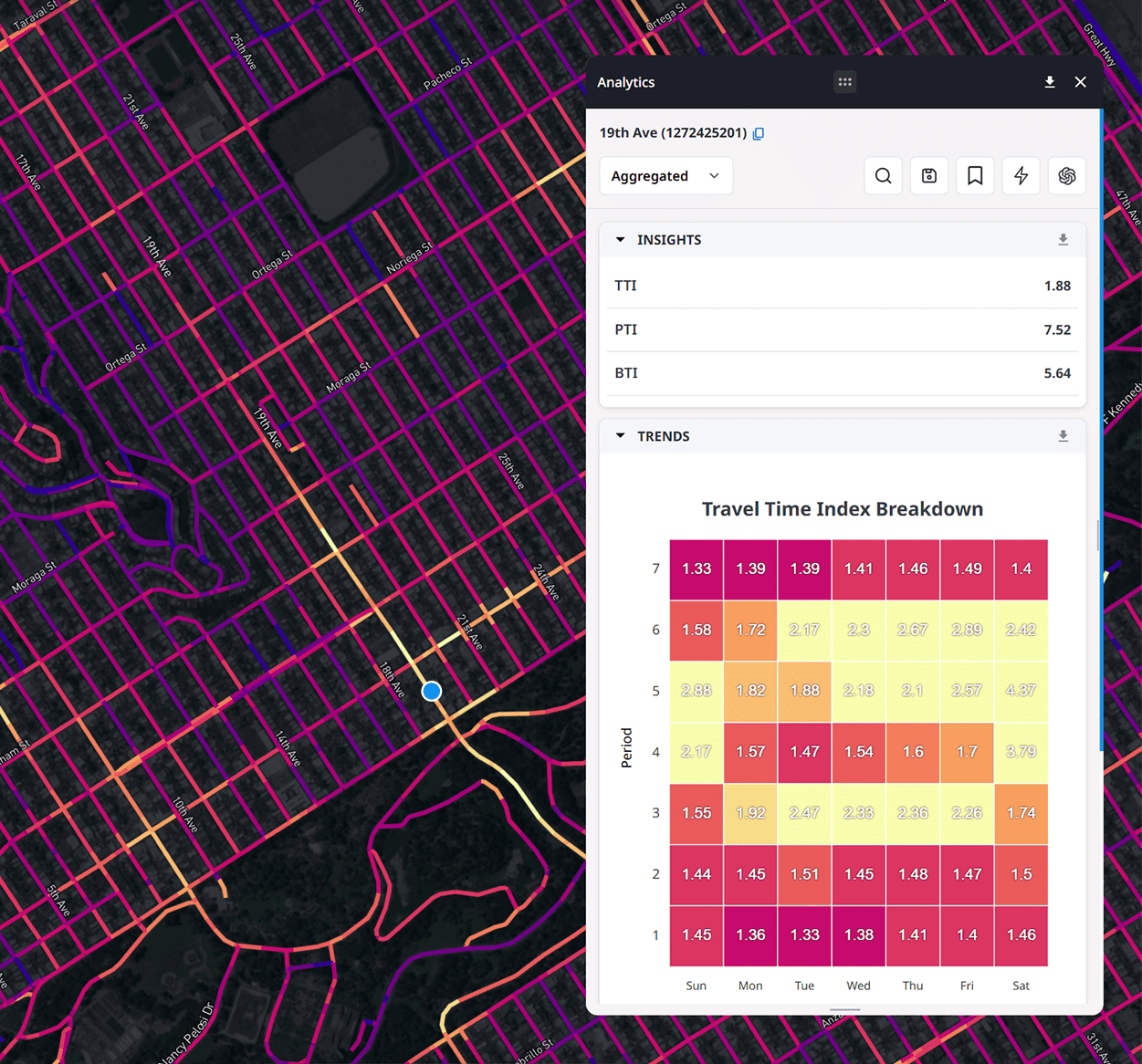Screen dimensions: 1142x1064
Task: Click the Period axis label
Action: (x=626, y=748)
